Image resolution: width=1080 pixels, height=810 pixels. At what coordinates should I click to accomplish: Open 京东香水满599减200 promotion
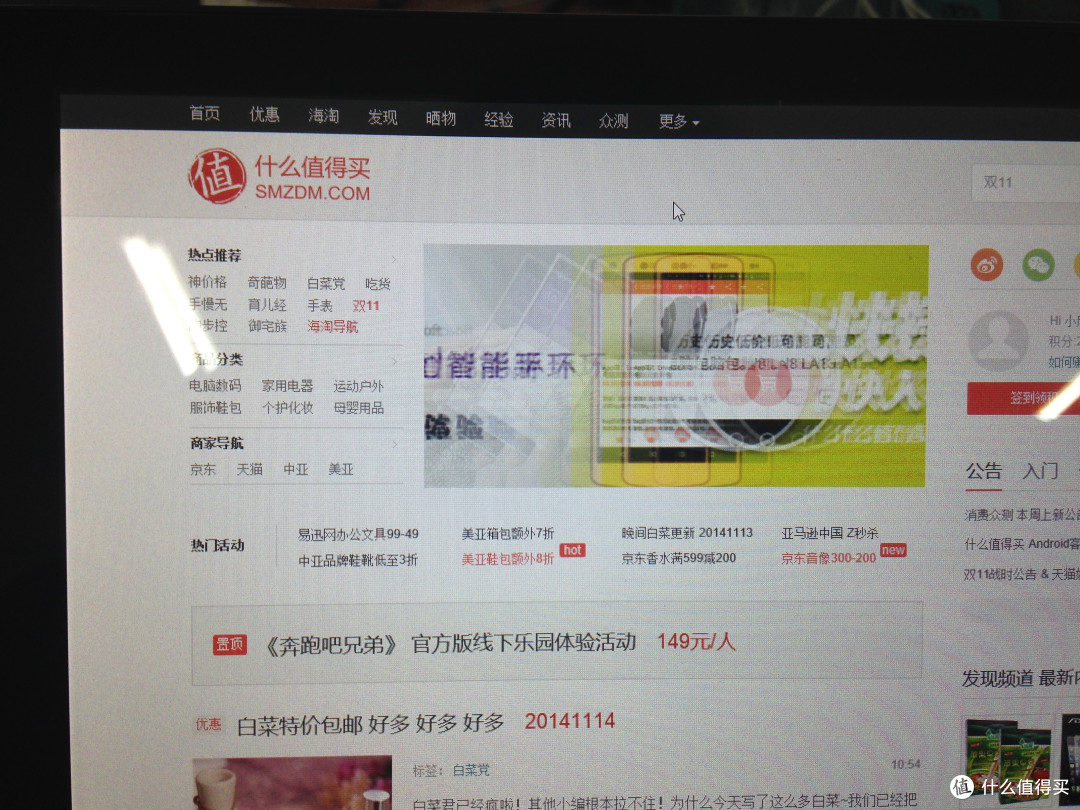[x=678, y=558]
